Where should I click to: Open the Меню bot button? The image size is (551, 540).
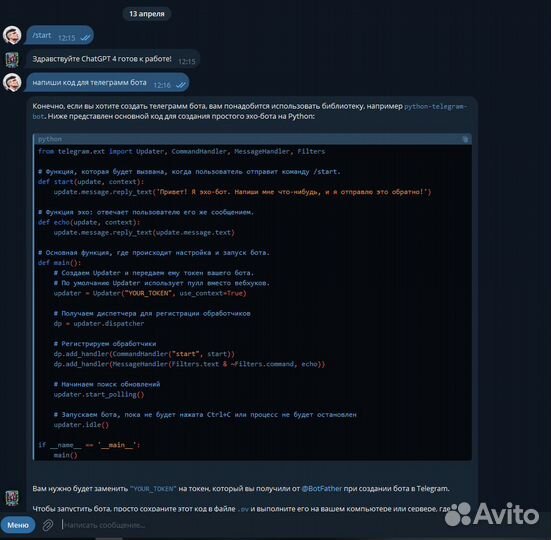[x=18, y=525]
